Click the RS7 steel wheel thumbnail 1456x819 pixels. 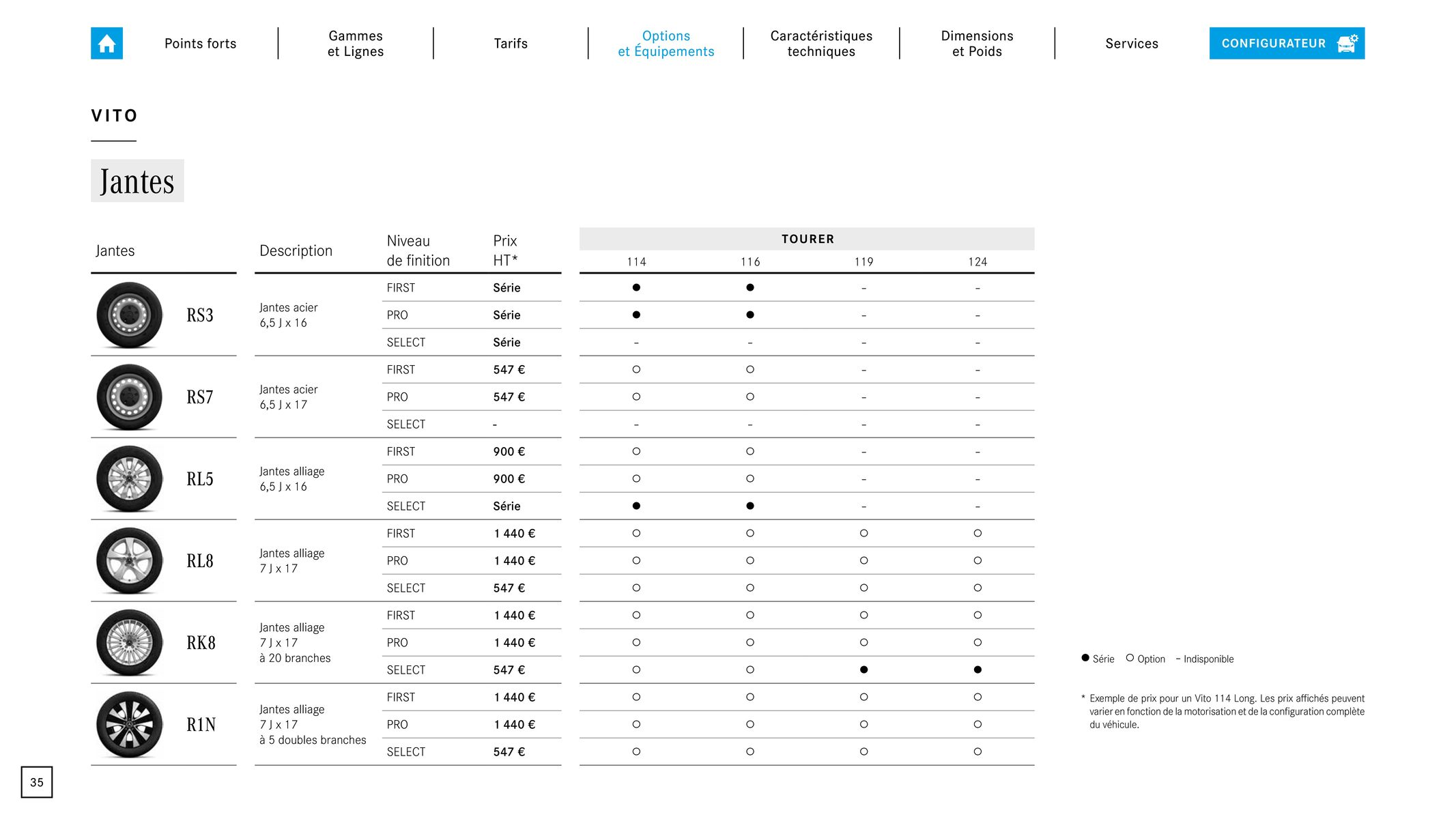pos(130,397)
